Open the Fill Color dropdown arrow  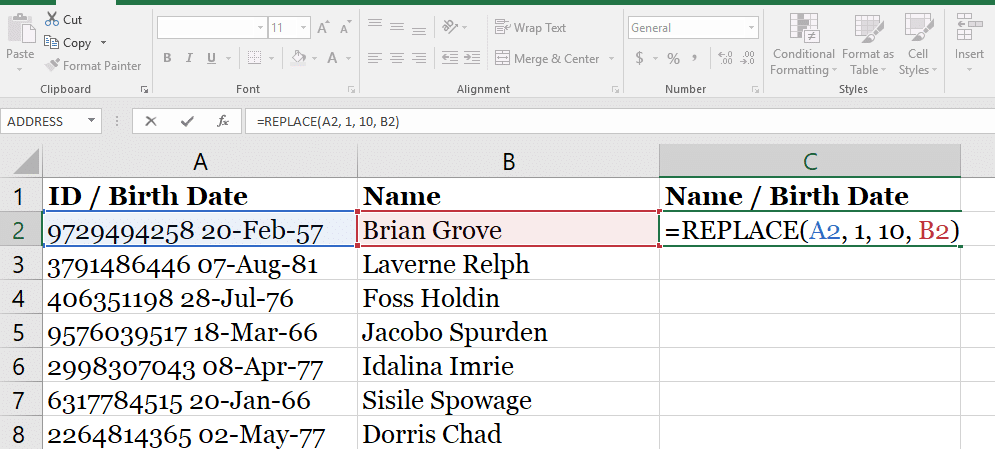(x=315, y=58)
